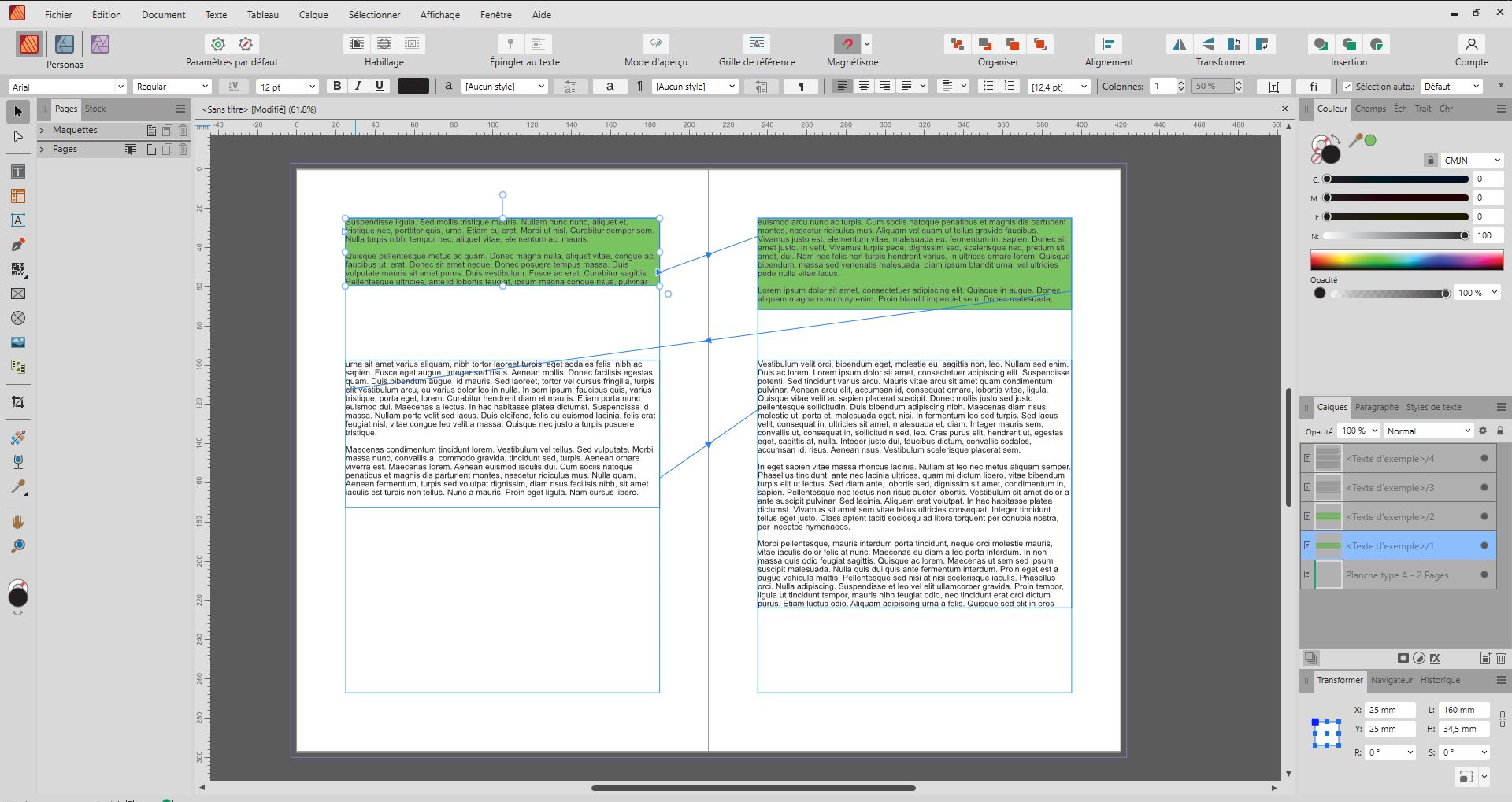Select the Frame Text tool
The image size is (1512, 802).
point(18,172)
